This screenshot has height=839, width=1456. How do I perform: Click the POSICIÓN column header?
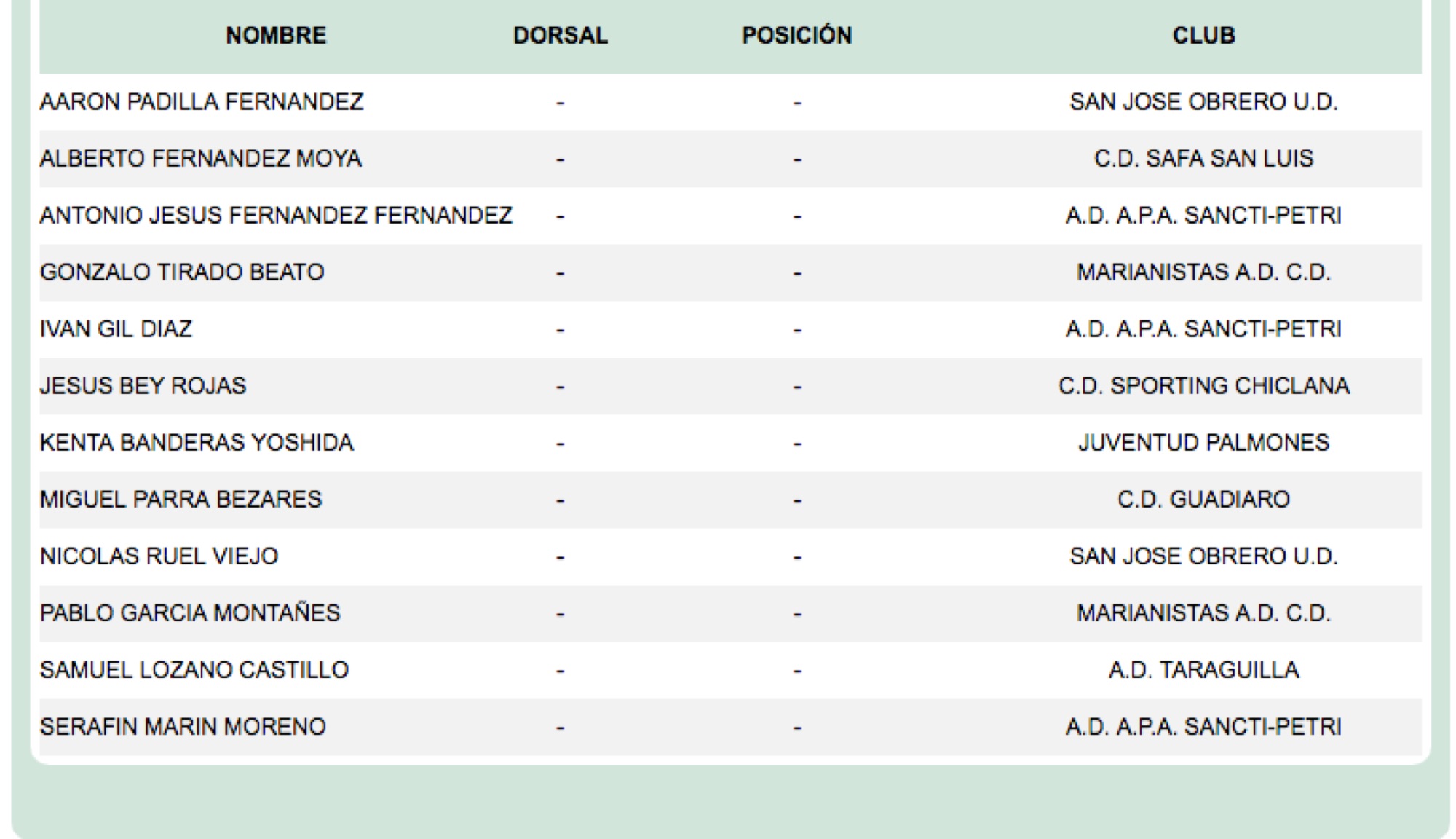coord(796,35)
